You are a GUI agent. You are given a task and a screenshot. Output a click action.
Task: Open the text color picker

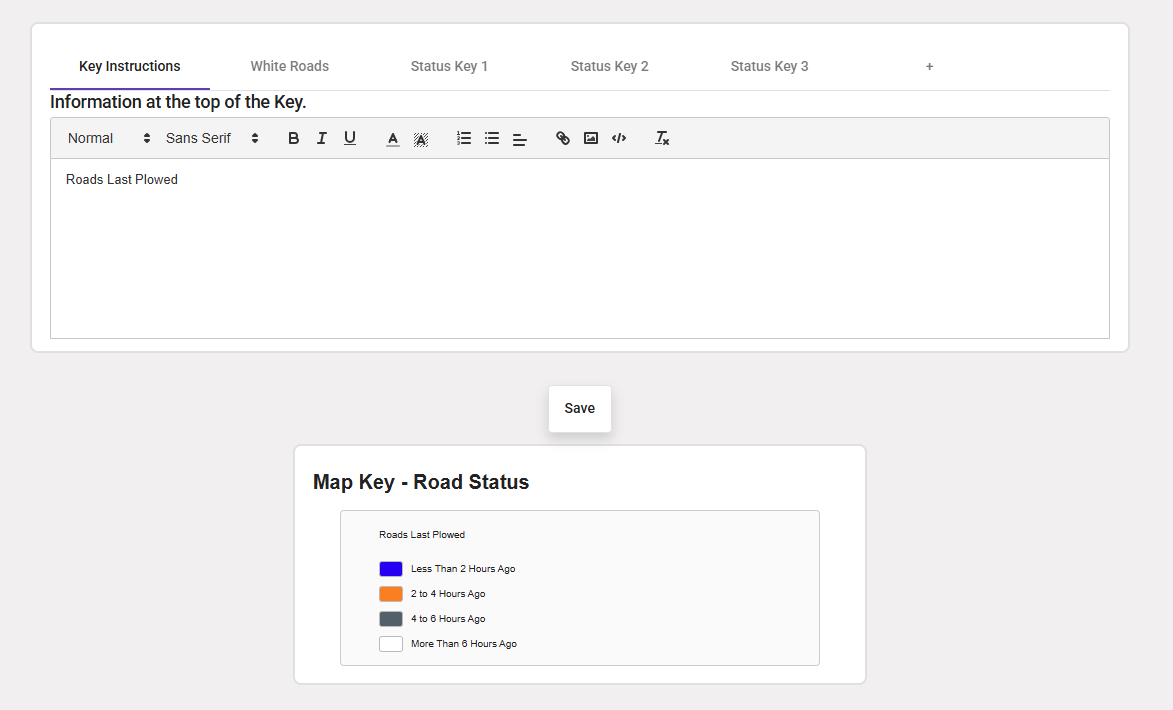pos(393,139)
